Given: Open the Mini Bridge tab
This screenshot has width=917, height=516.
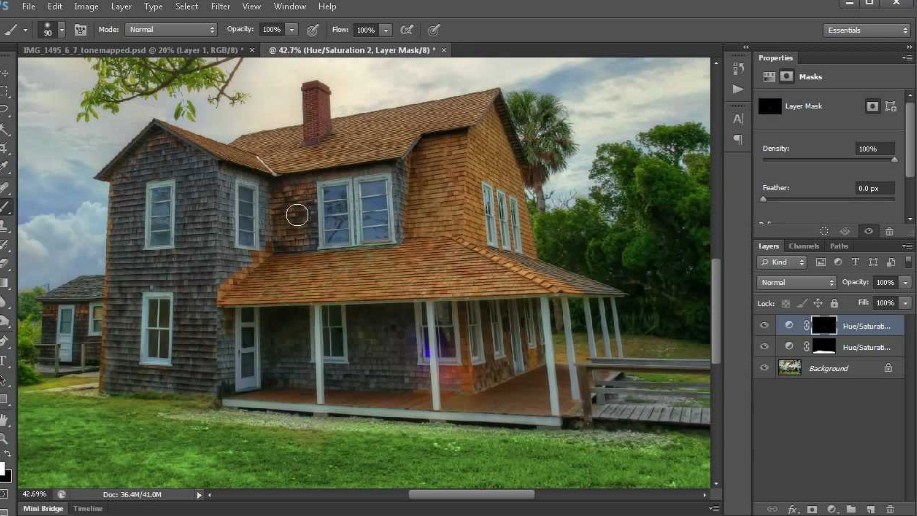Looking at the screenshot, I should tap(43, 508).
